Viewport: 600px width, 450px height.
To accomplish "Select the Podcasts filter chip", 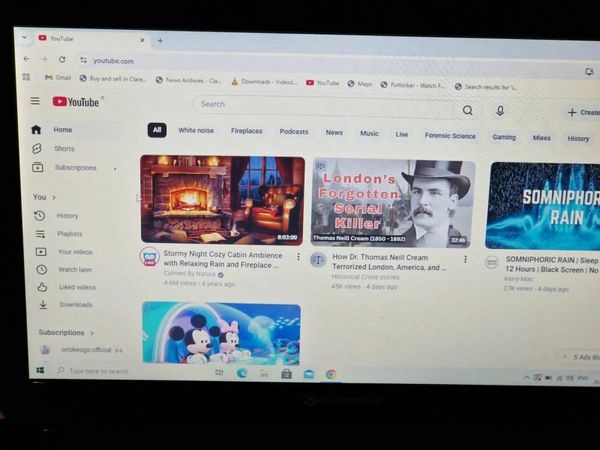I will click(x=294, y=132).
